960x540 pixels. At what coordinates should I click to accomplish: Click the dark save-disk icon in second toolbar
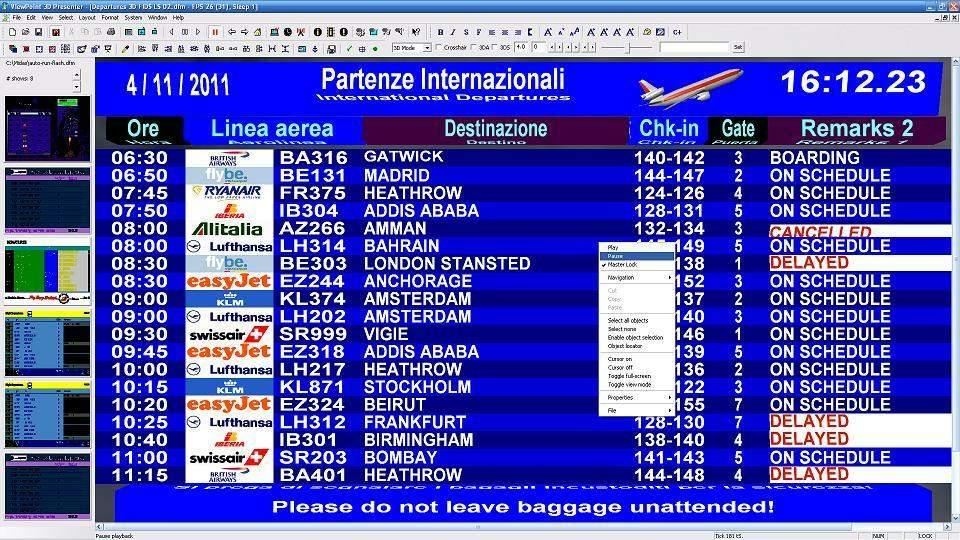[331, 49]
